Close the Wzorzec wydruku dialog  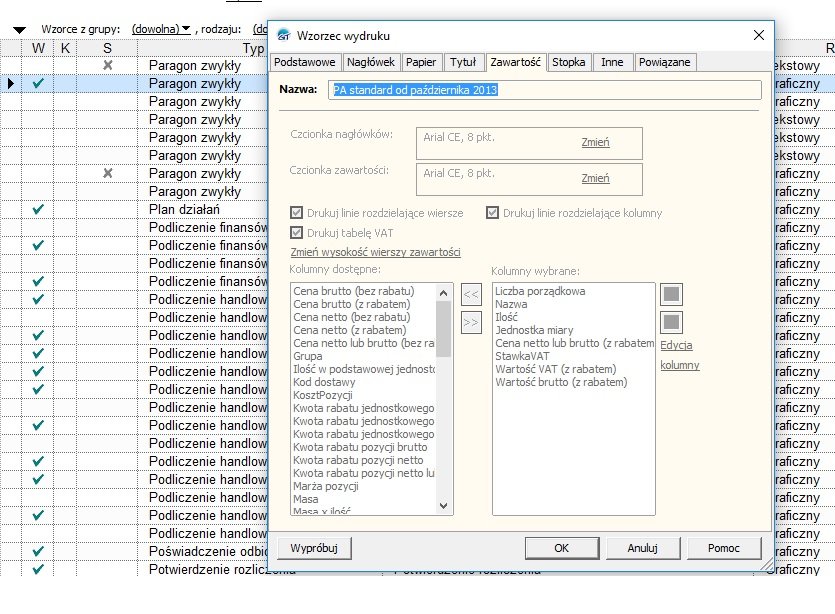pos(759,35)
